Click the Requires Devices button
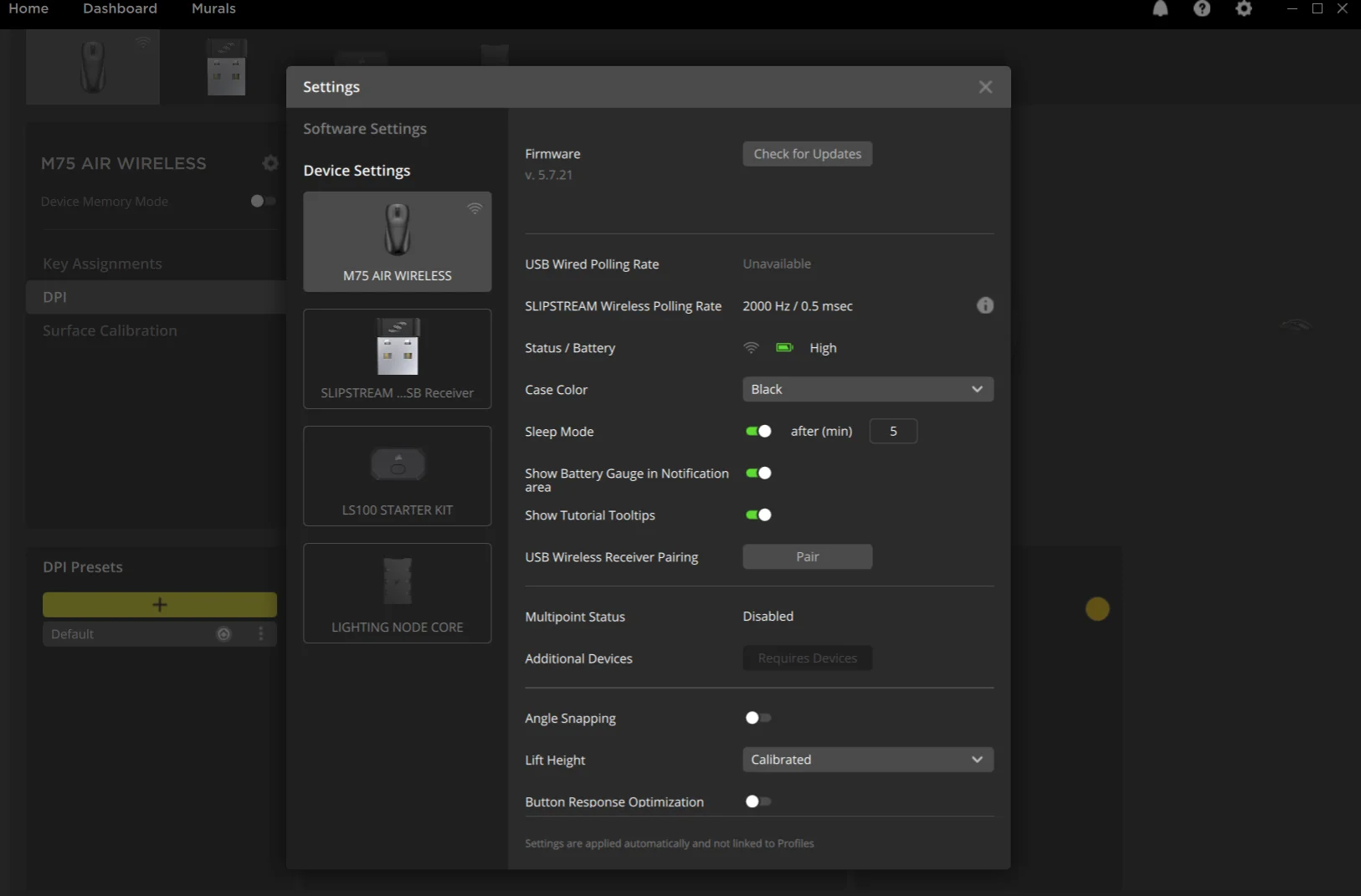This screenshot has width=1361, height=896. (808, 658)
